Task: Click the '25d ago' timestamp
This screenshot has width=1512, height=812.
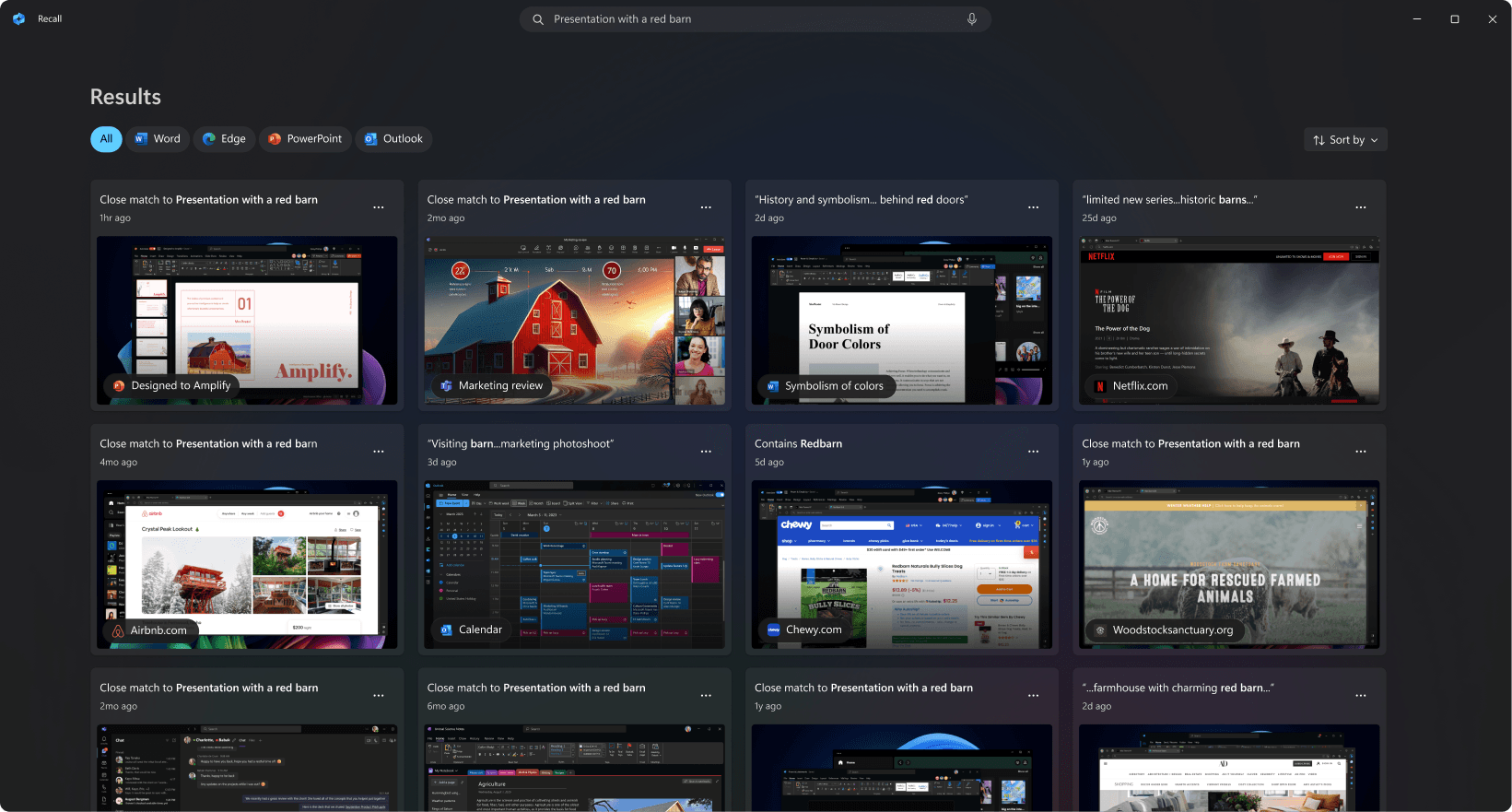Action: click(1099, 218)
